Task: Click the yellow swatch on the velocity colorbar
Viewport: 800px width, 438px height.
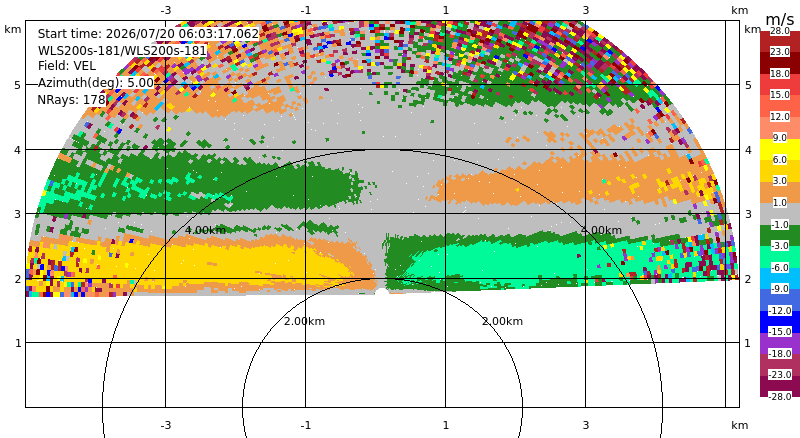Action: point(780,149)
